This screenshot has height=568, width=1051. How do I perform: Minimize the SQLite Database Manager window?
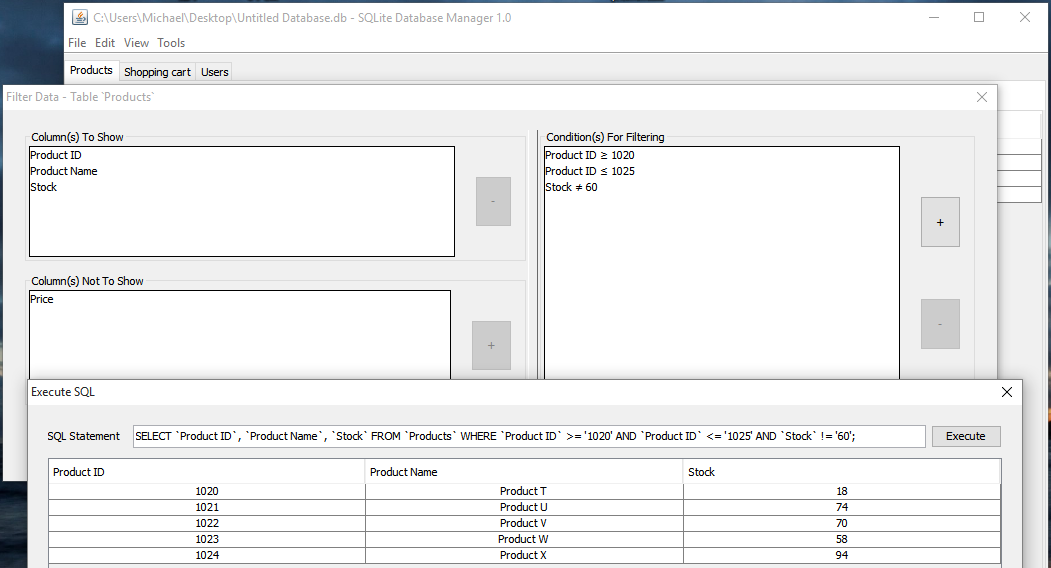(x=933, y=17)
